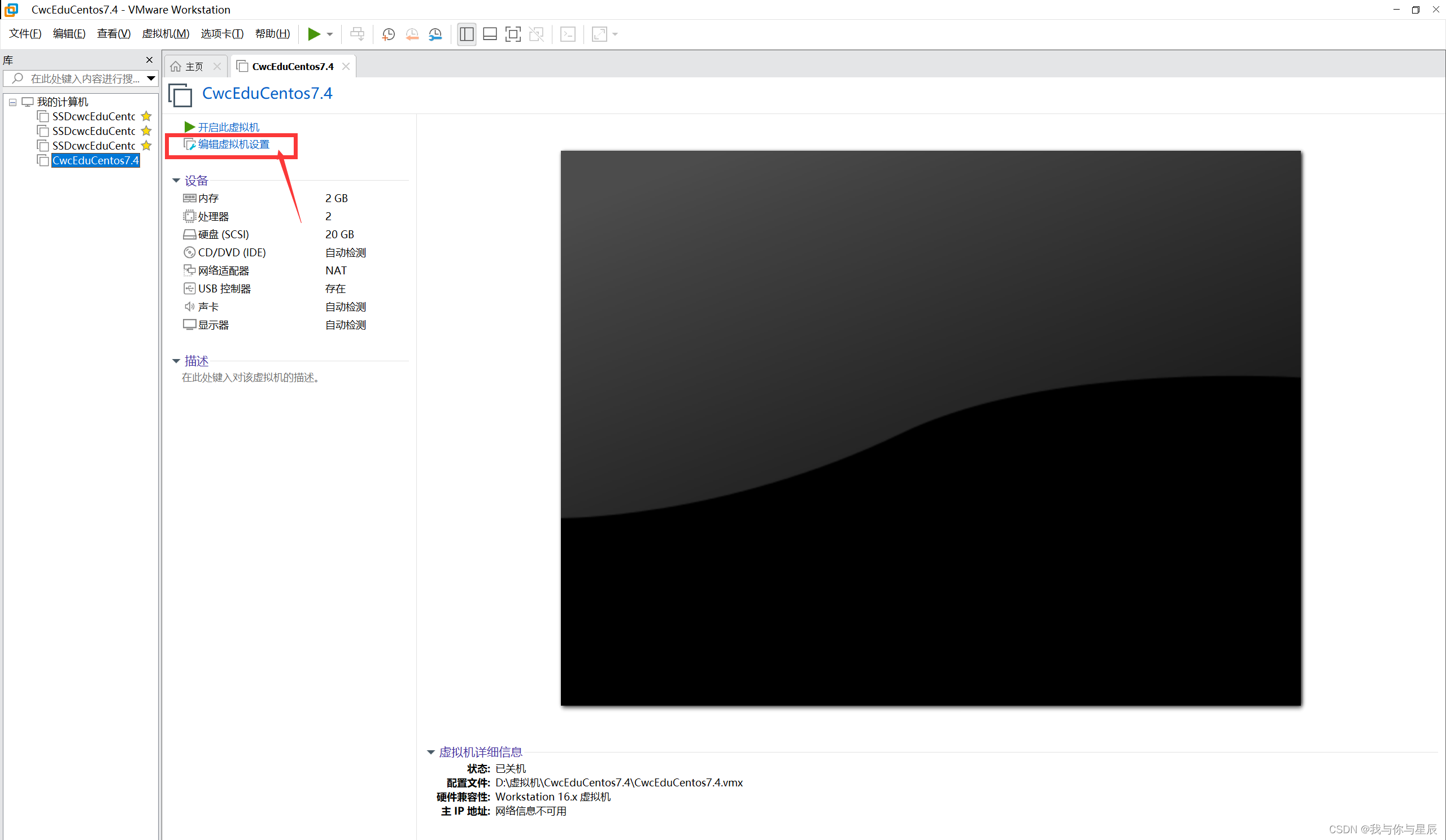The image size is (1446, 840).
Task: Take a snapshot of this VM
Action: click(x=389, y=34)
